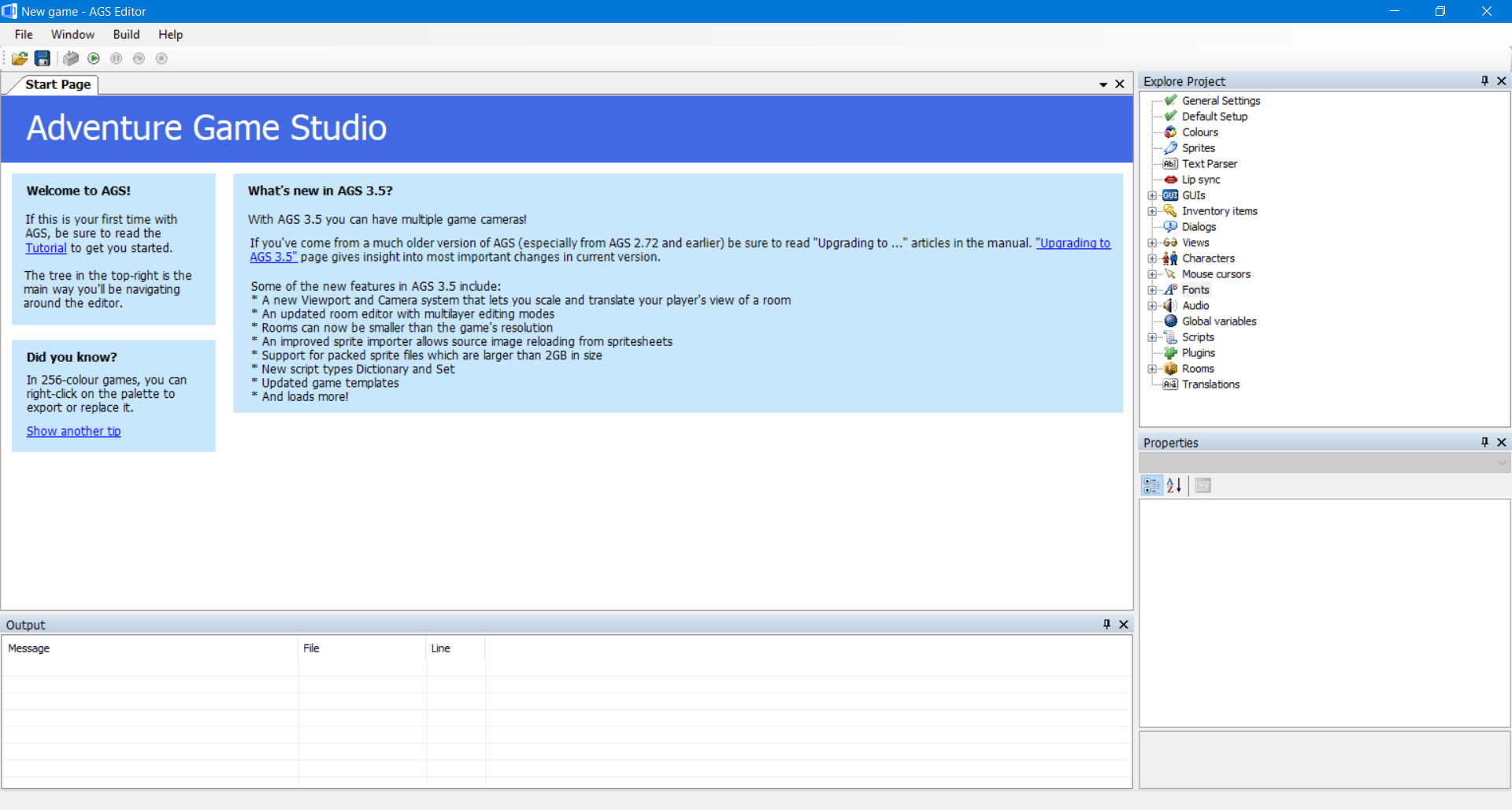Open the Window menu
This screenshot has height=810, width=1512.
click(72, 35)
